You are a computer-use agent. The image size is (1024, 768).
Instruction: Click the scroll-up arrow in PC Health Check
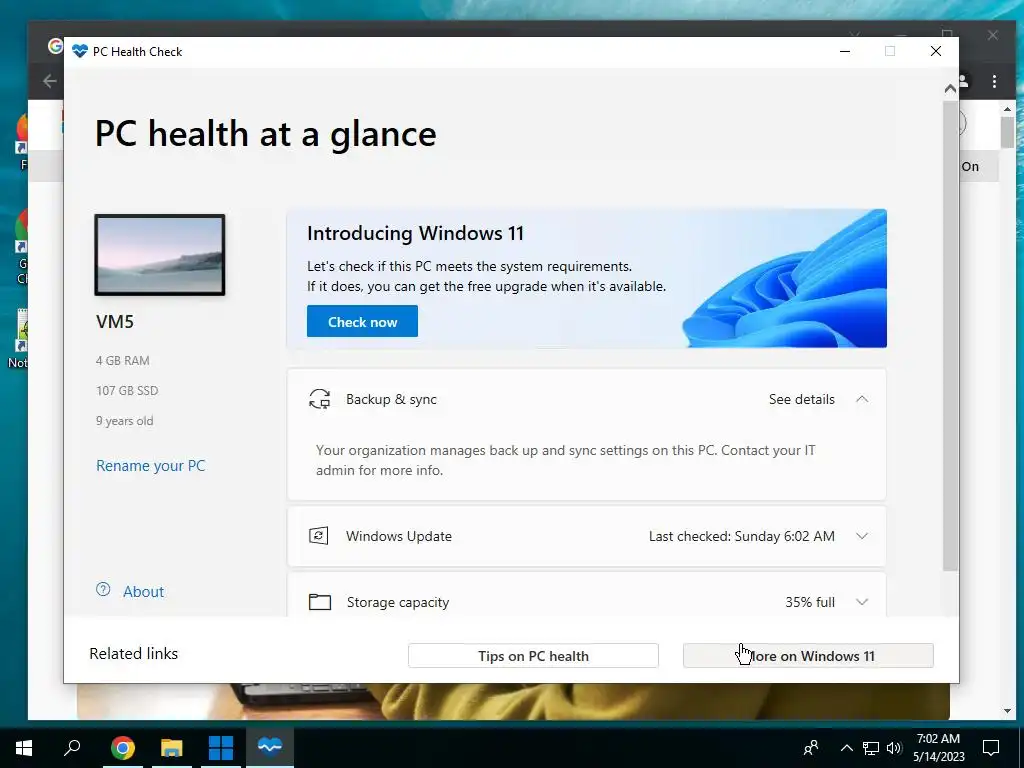coord(950,88)
